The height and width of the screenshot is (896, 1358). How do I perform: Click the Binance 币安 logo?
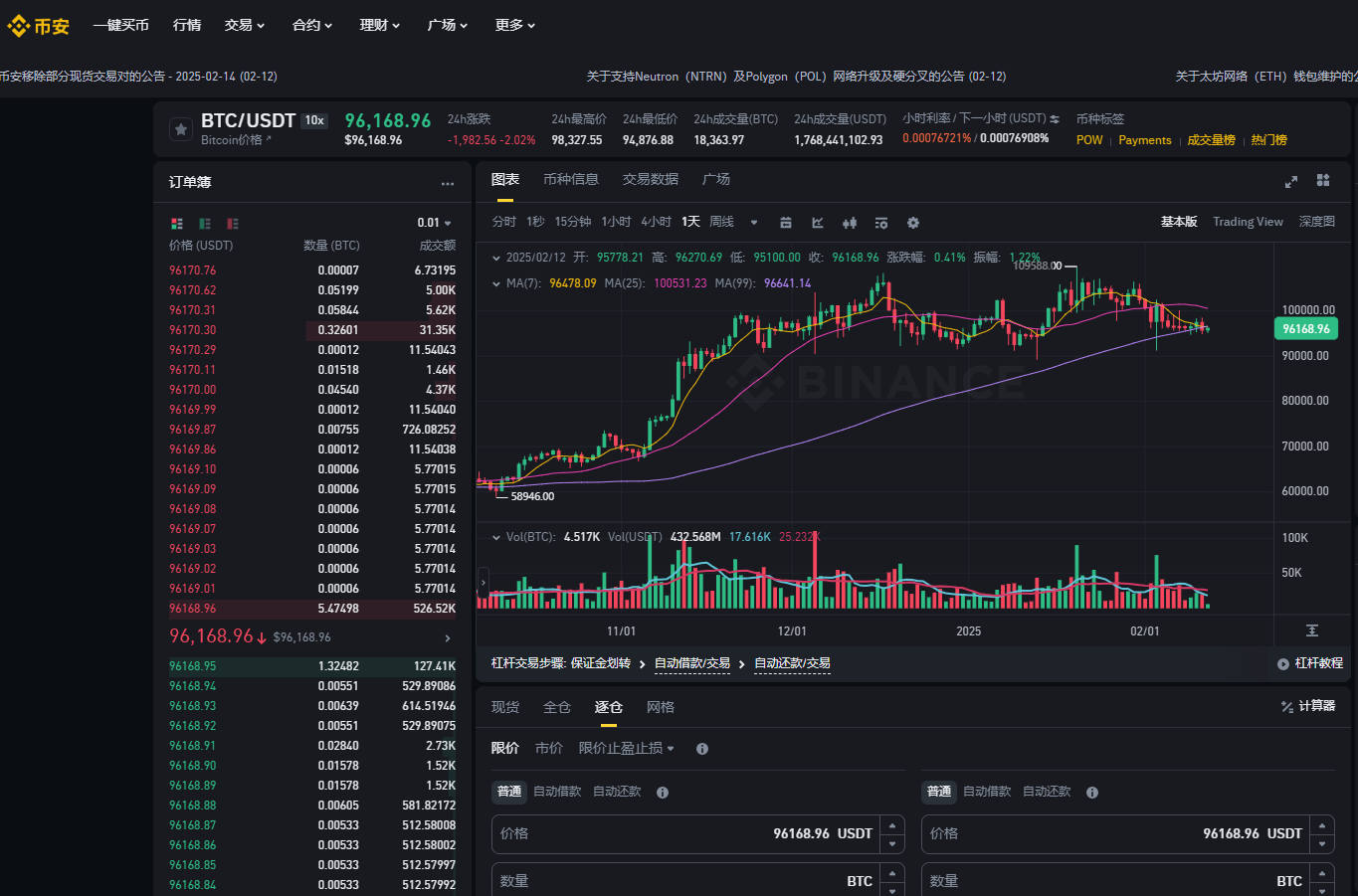[38, 26]
